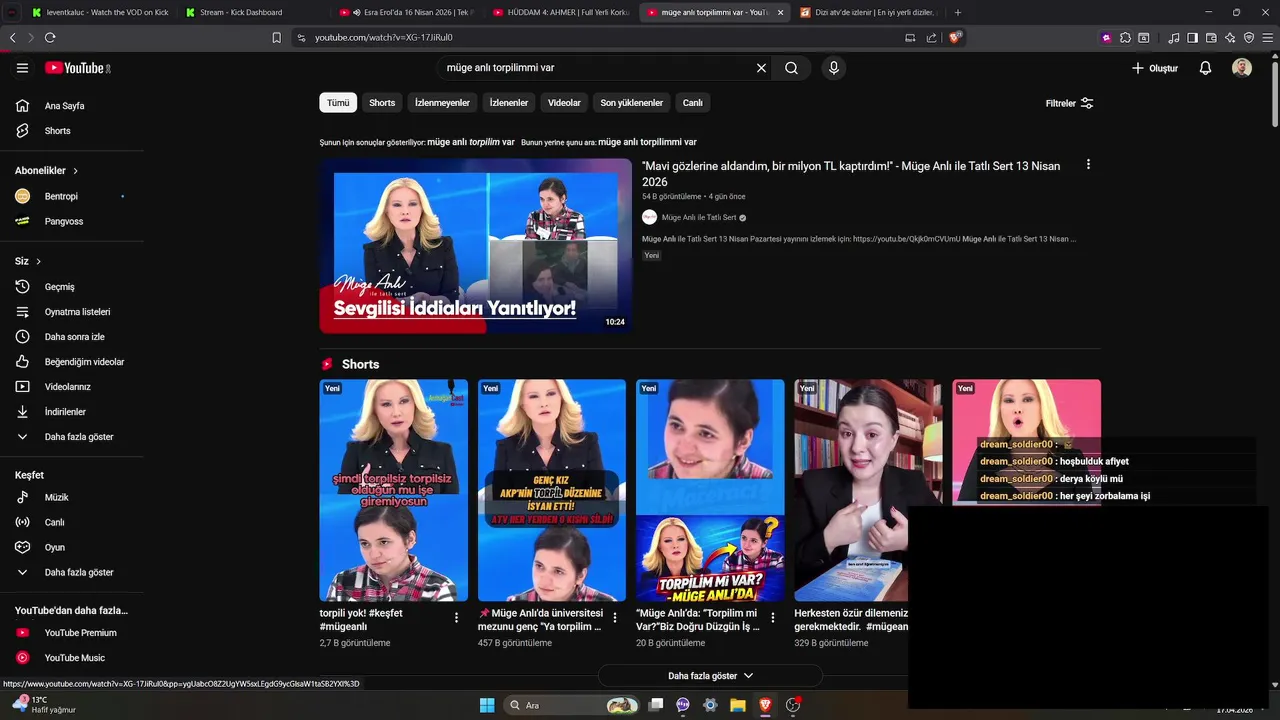
Task: Open the taskbar weather widget
Action: click(x=43, y=704)
